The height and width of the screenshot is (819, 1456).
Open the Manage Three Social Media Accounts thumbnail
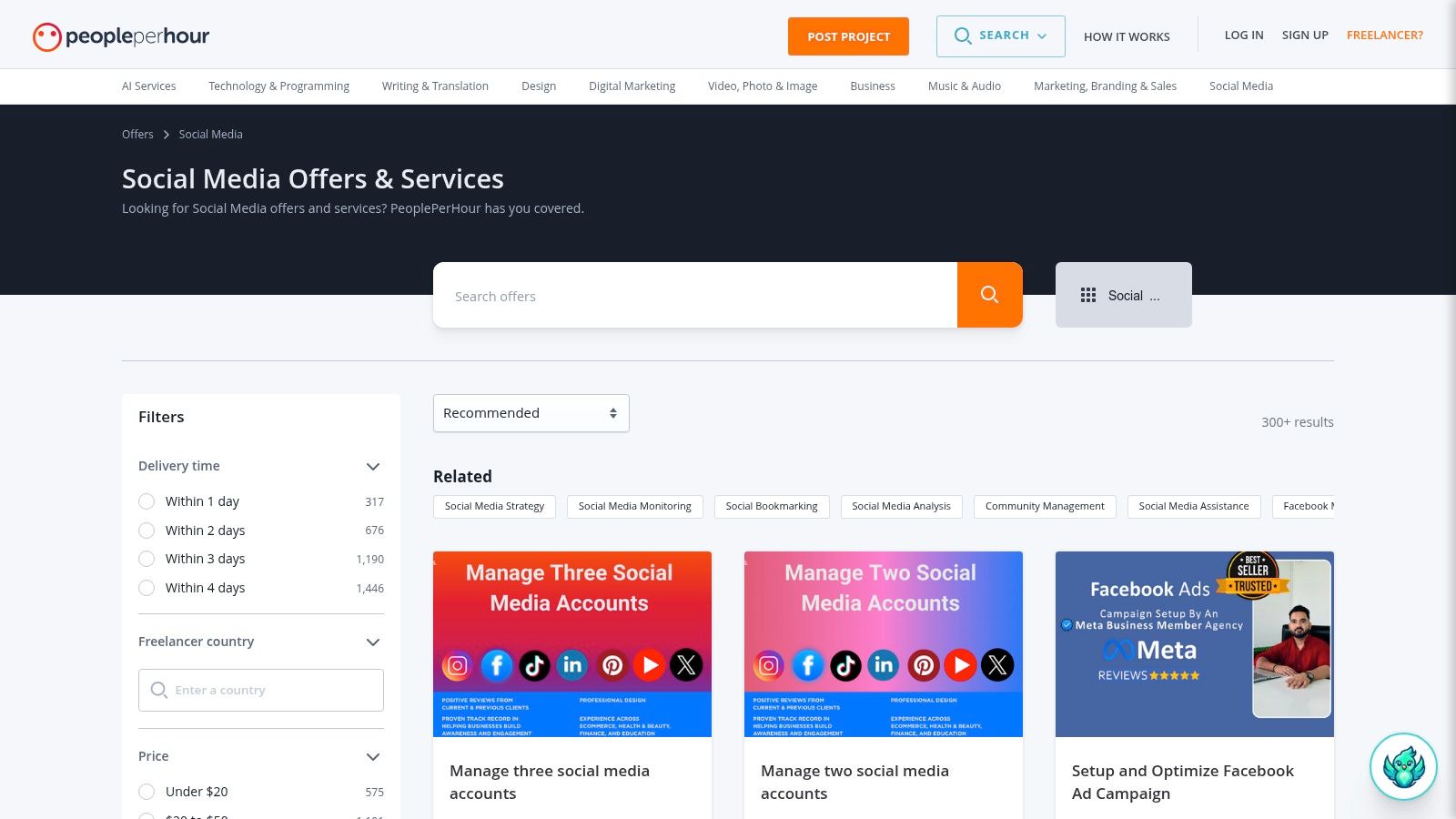click(x=572, y=644)
